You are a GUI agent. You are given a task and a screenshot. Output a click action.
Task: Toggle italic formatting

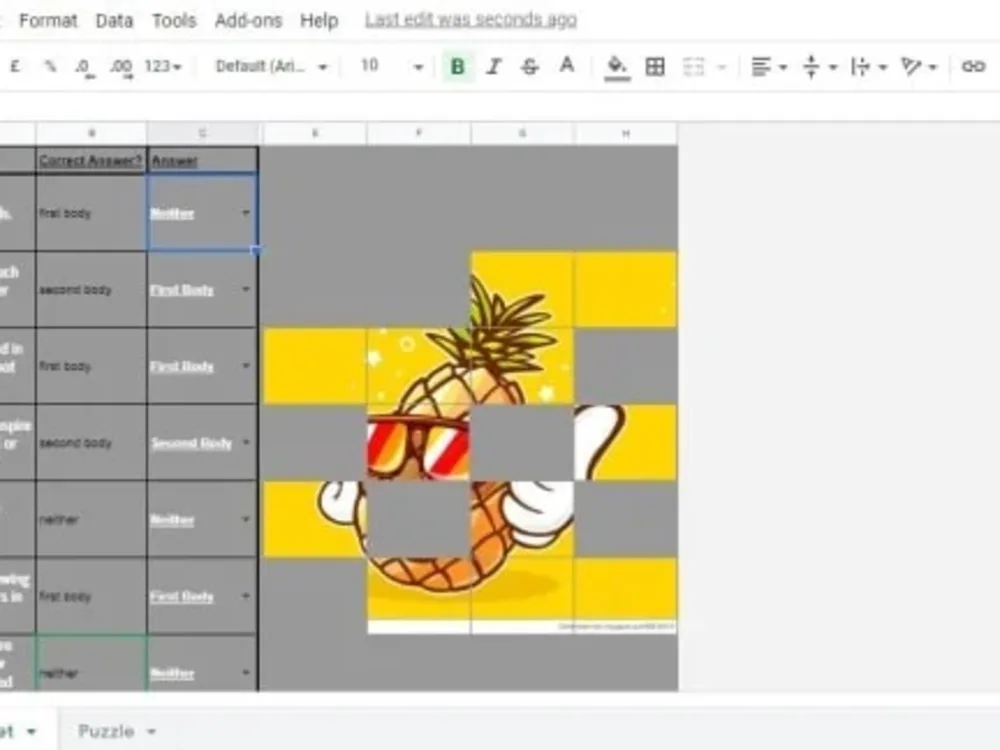click(x=494, y=66)
